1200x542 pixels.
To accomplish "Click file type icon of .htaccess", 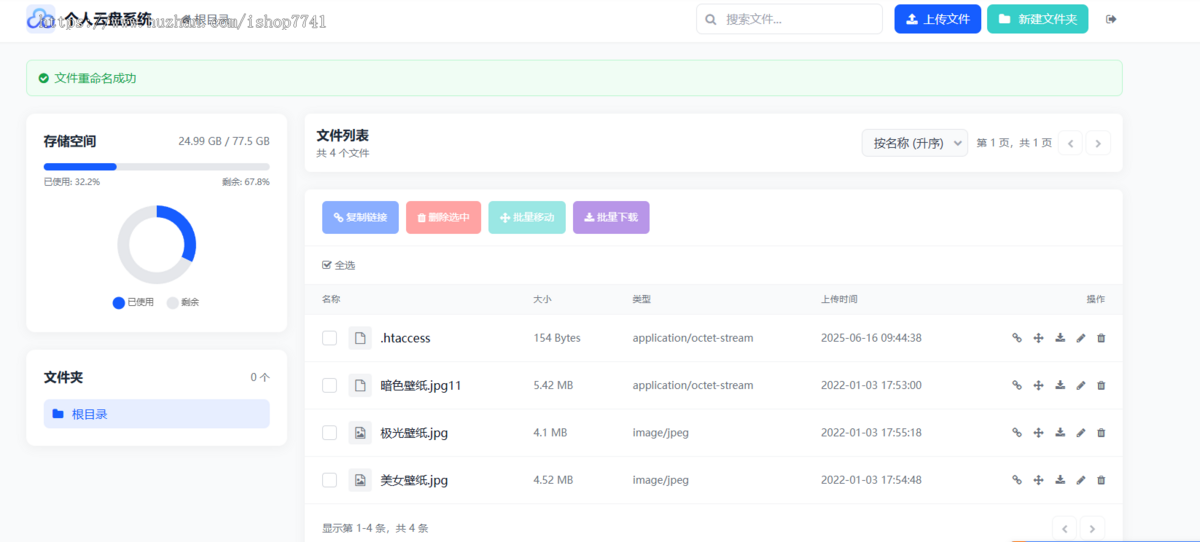I will pyautogui.click(x=360, y=338).
